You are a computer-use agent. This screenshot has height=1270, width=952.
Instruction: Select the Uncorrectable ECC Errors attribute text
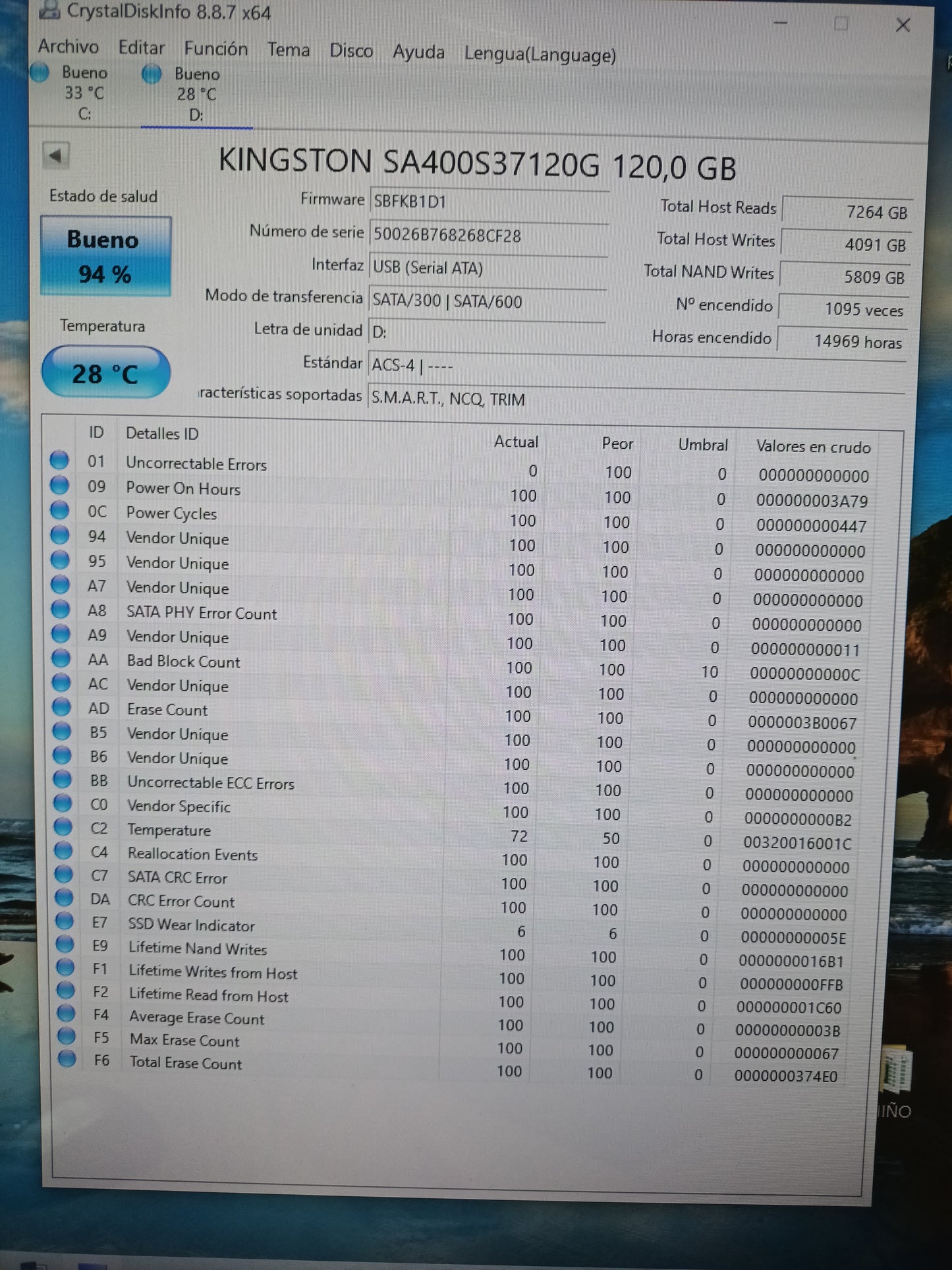click(211, 783)
